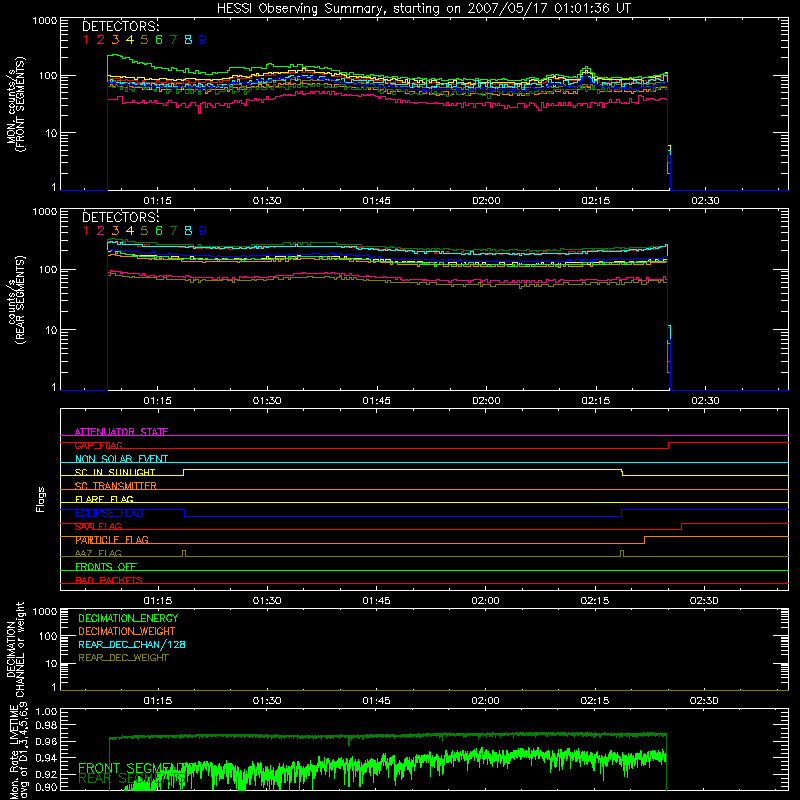This screenshot has width=800, height=800.
Task: Click the vertical Flags axis label
Action: tap(40, 499)
